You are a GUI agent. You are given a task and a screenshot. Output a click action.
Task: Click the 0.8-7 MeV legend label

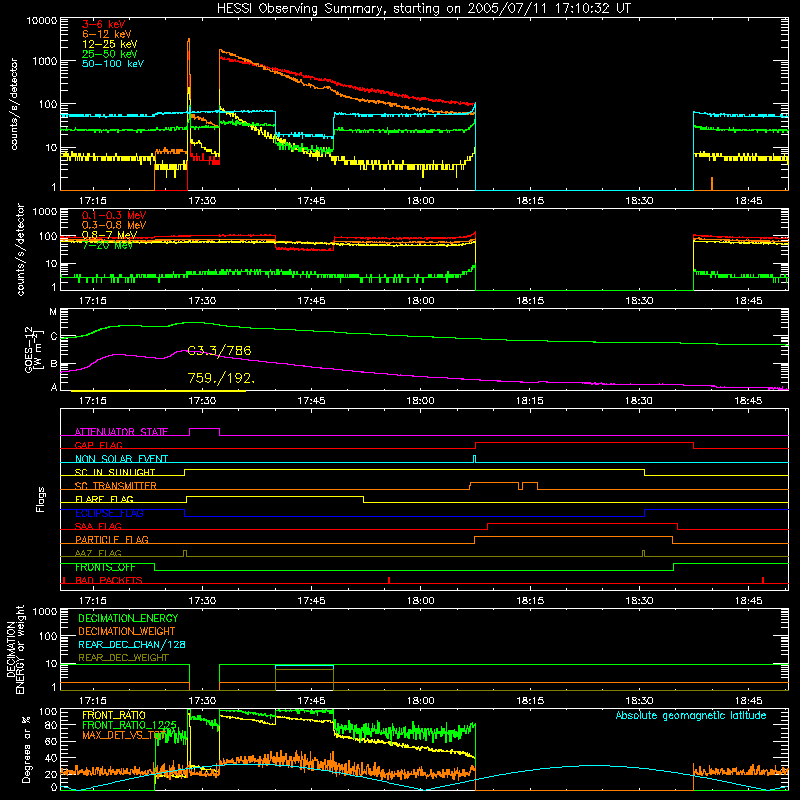pos(109,235)
